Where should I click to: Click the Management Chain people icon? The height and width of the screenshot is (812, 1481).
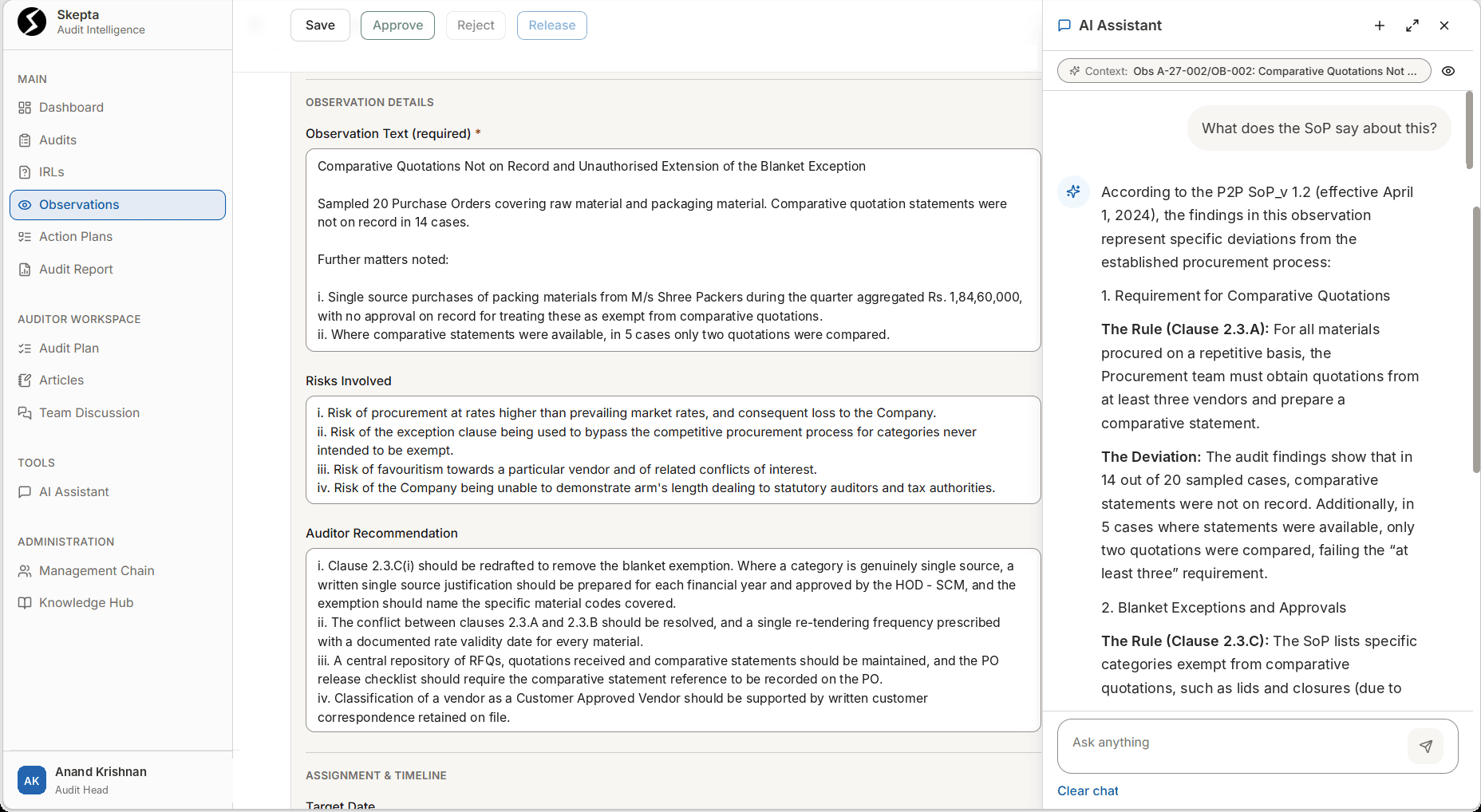click(x=25, y=571)
